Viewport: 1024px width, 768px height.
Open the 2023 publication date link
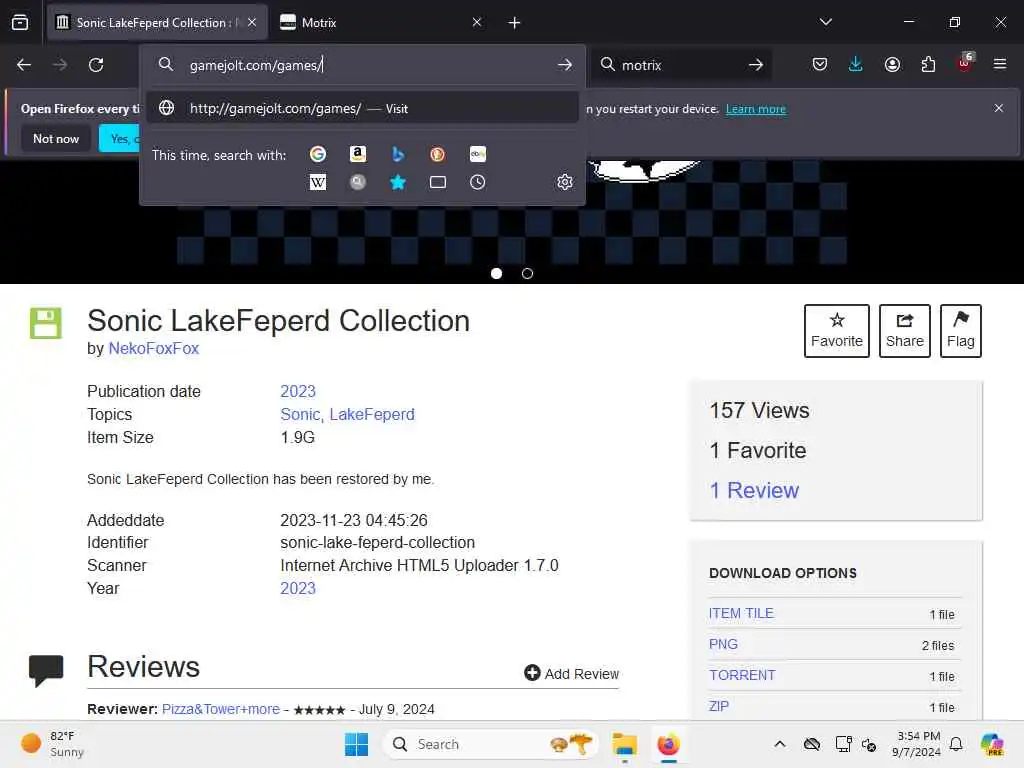(298, 391)
